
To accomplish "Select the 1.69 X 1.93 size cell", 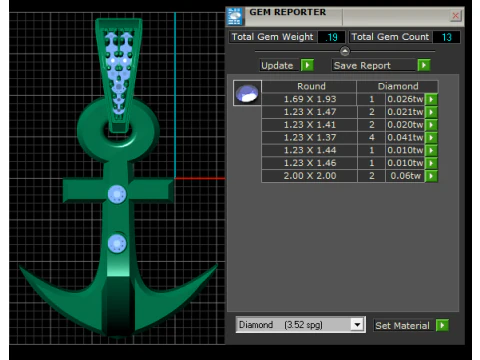I will pos(309,99).
